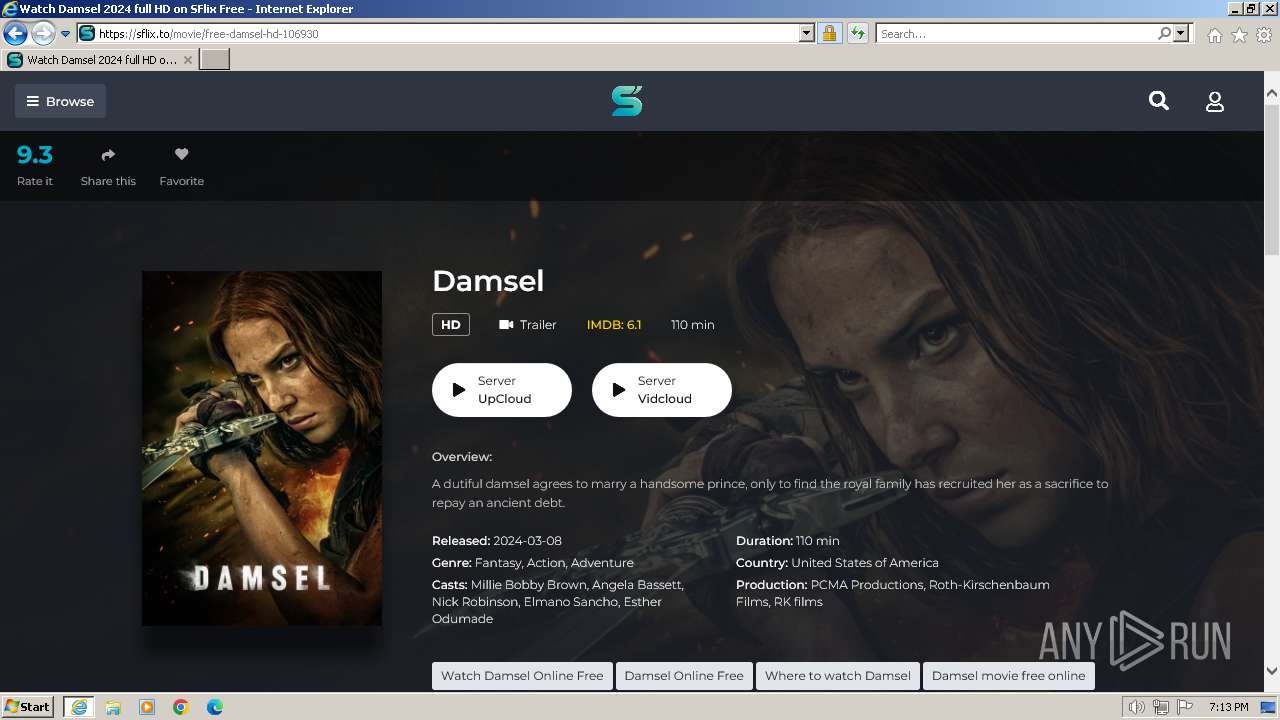Open the Trailer link
This screenshot has height=720, width=1280.
527,324
